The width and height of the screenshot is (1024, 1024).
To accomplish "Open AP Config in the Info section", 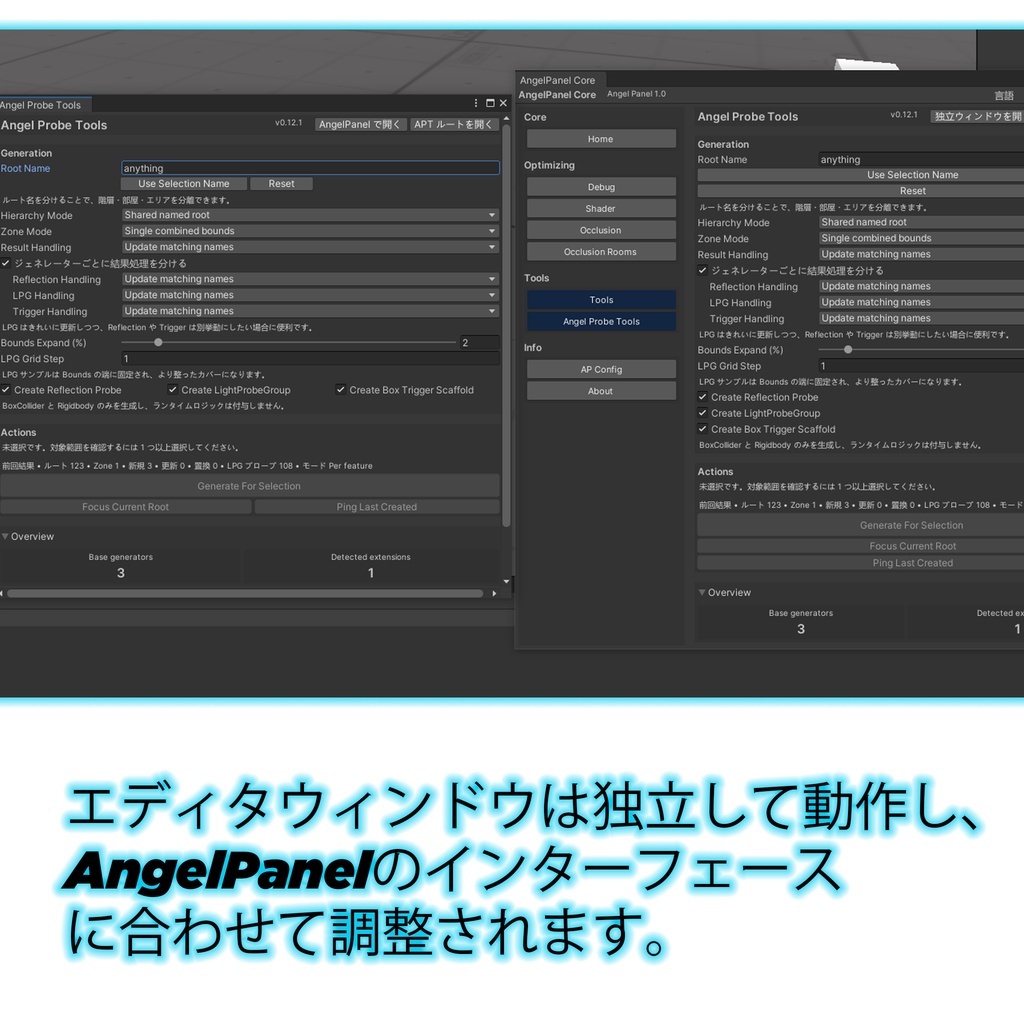I will coord(600,368).
